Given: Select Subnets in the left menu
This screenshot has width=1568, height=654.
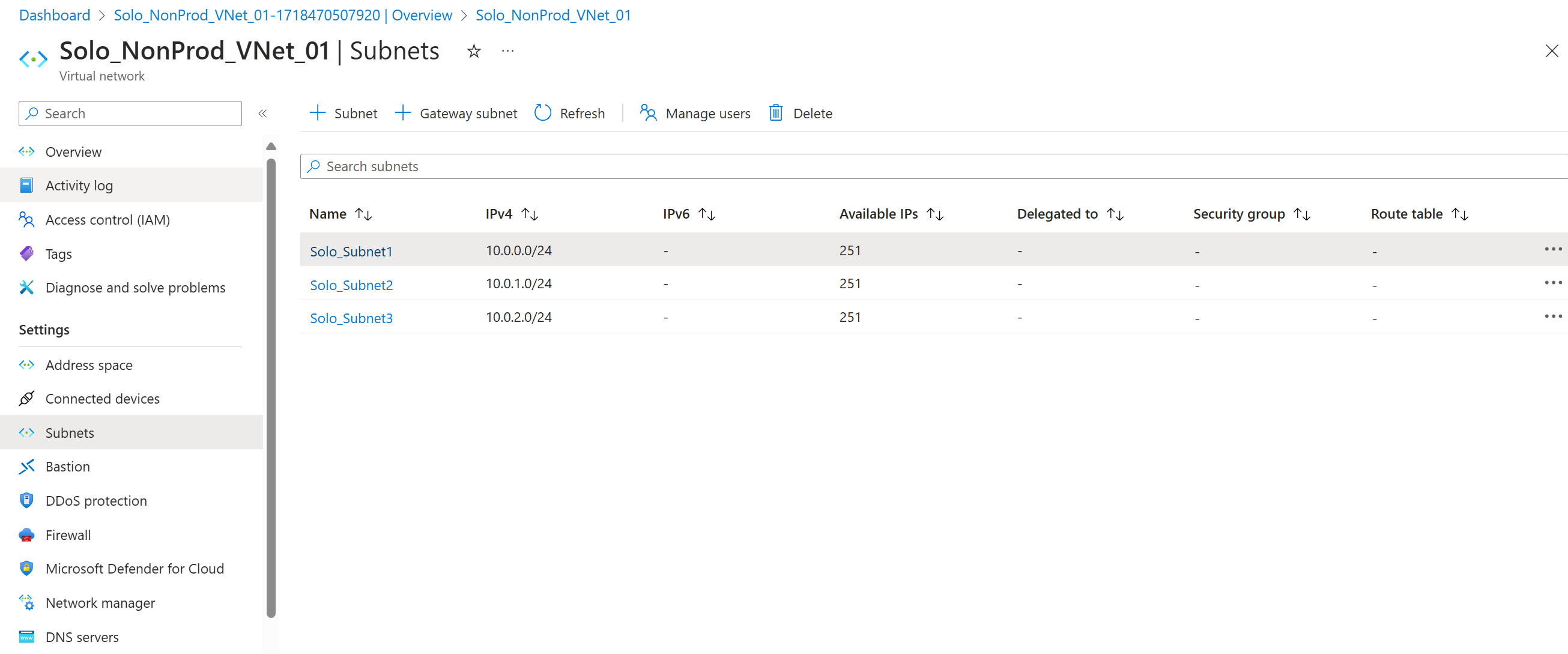Looking at the screenshot, I should coord(132,432).
